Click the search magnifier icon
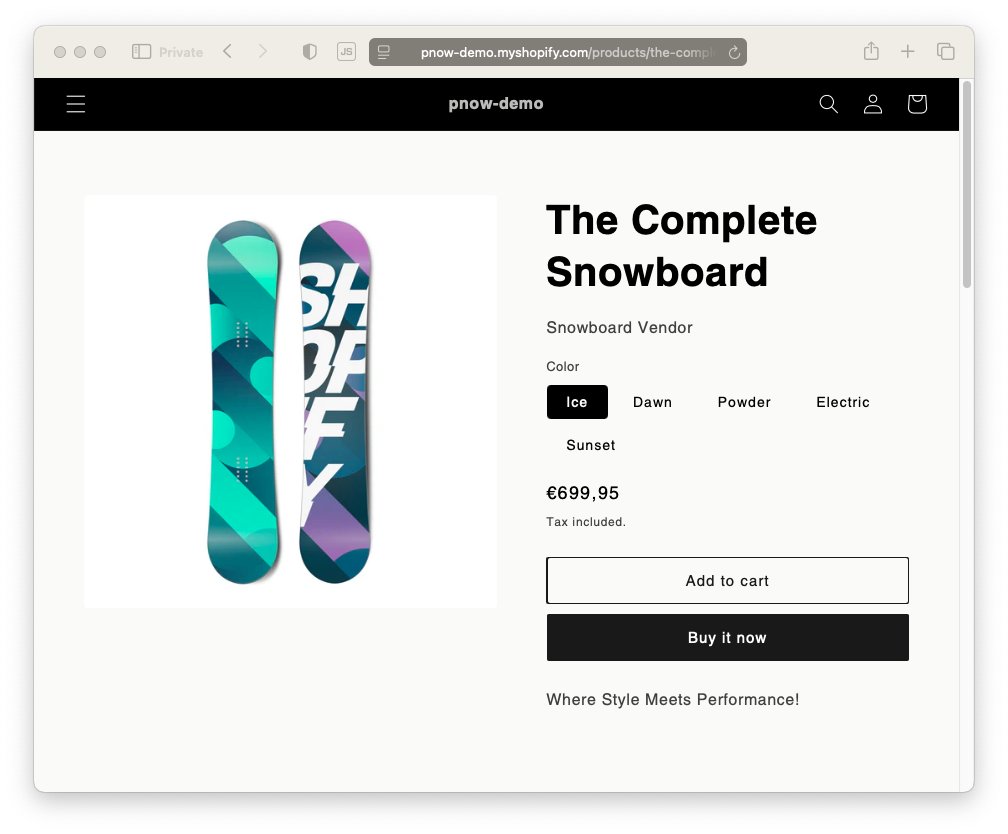The image size is (1008, 834). (x=829, y=104)
